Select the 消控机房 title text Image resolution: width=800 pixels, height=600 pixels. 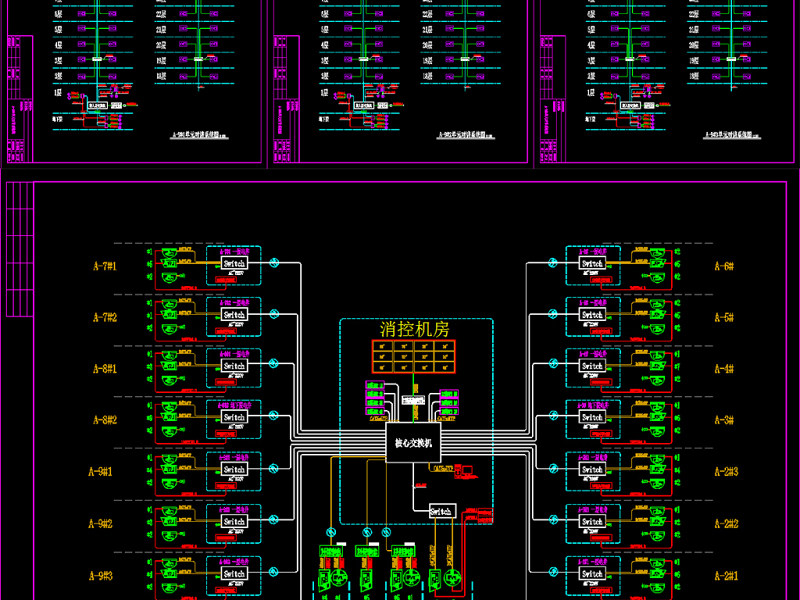414,329
